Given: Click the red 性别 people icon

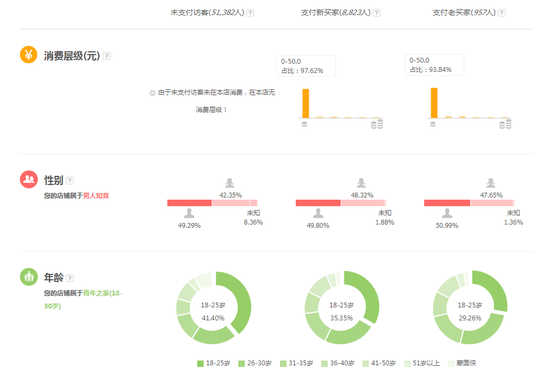Looking at the screenshot, I should pos(29,179).
